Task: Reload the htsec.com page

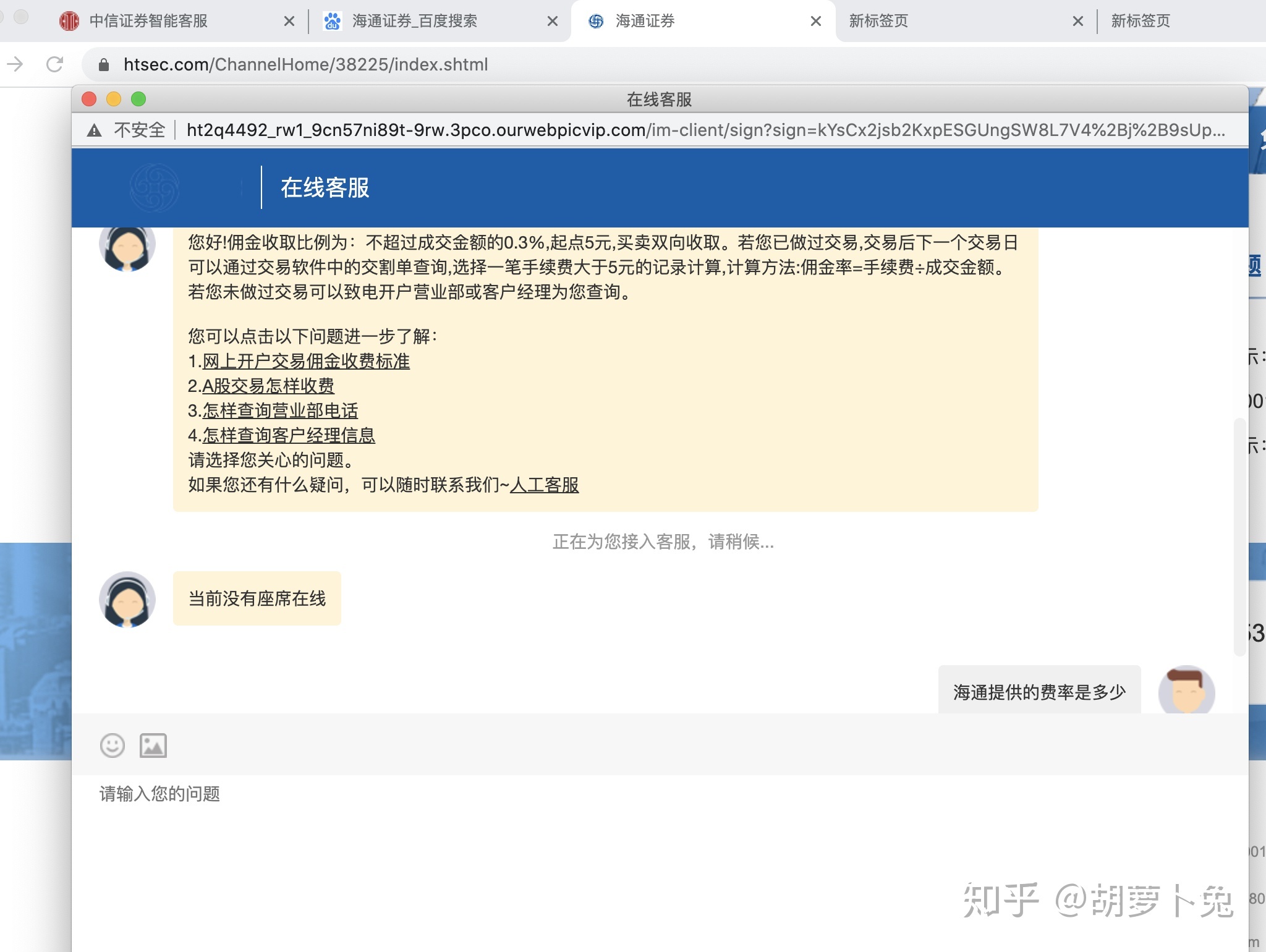Action: tap(55, 64)
